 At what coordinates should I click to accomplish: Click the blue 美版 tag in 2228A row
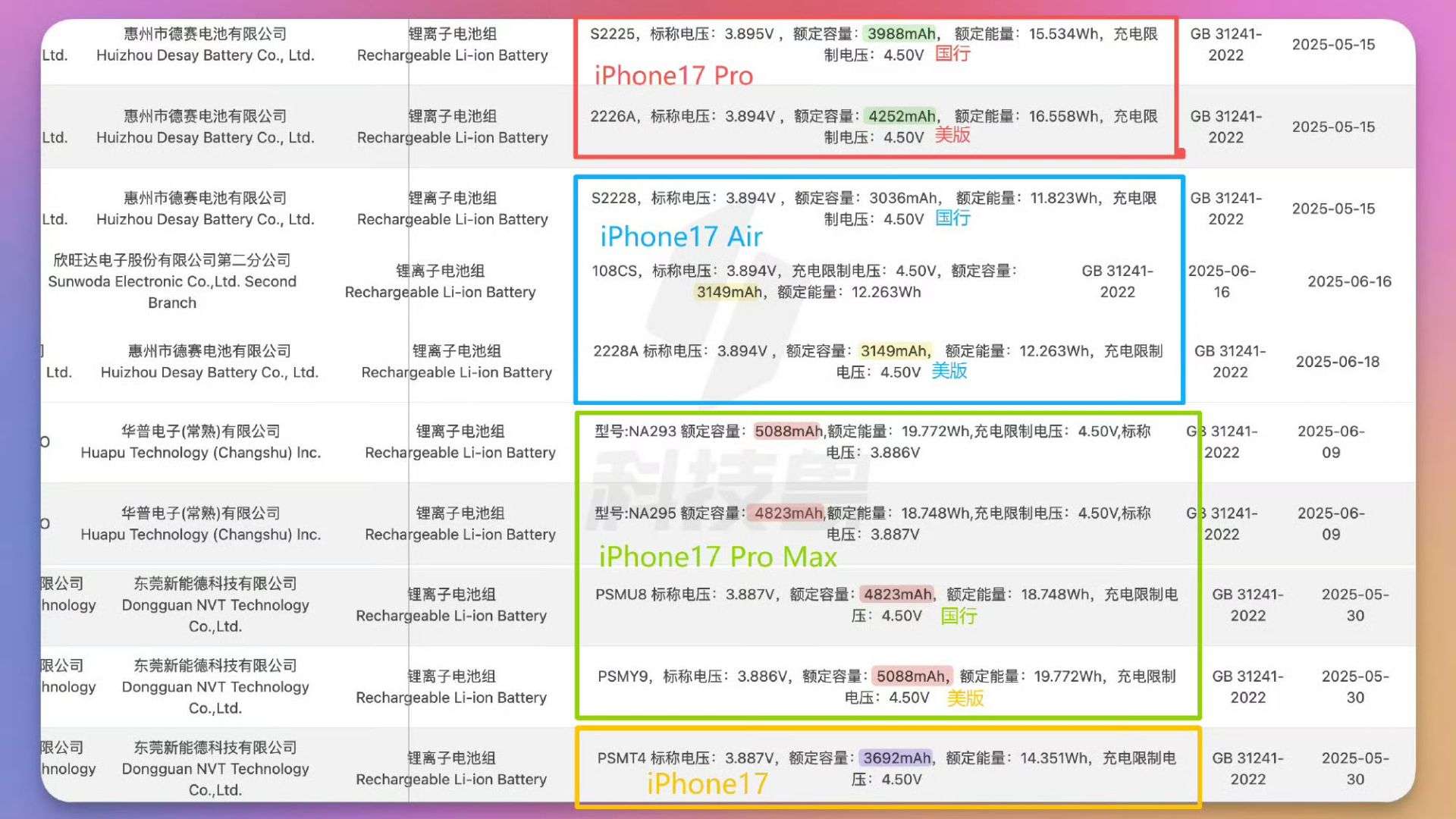[x=949, y=371]
